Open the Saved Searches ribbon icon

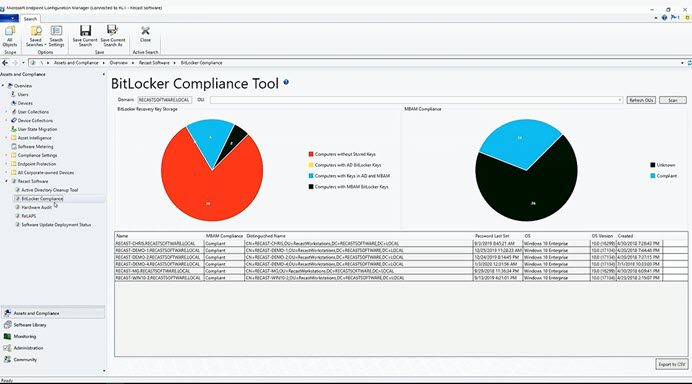tap(36, 36)
